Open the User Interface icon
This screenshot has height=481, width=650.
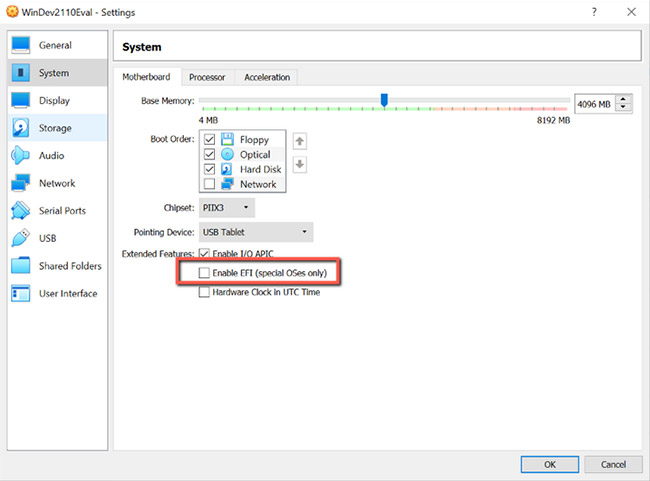20,293
